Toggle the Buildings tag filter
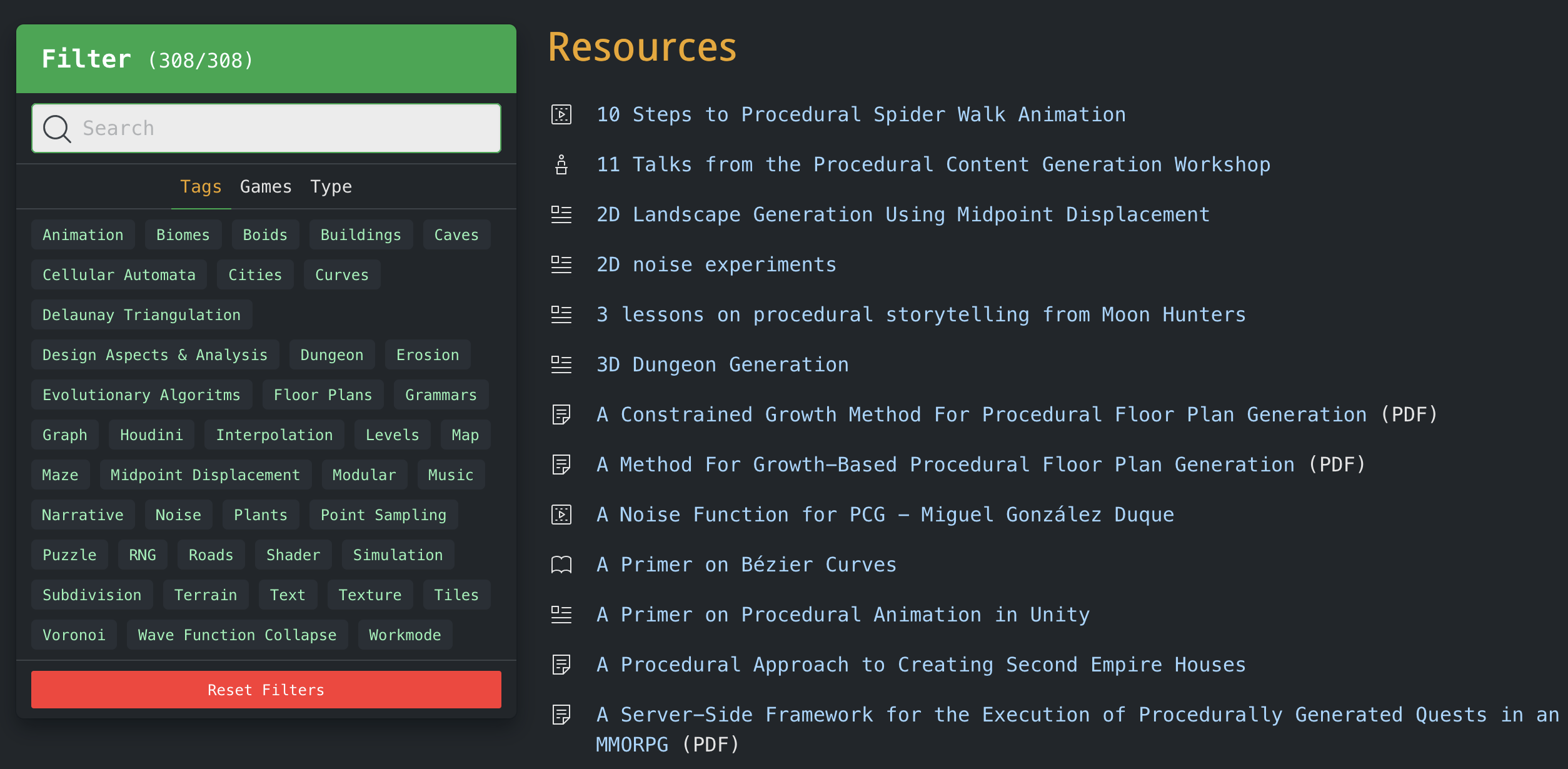This screenshot has width=1568, height=769. click(x=361, y=234)
